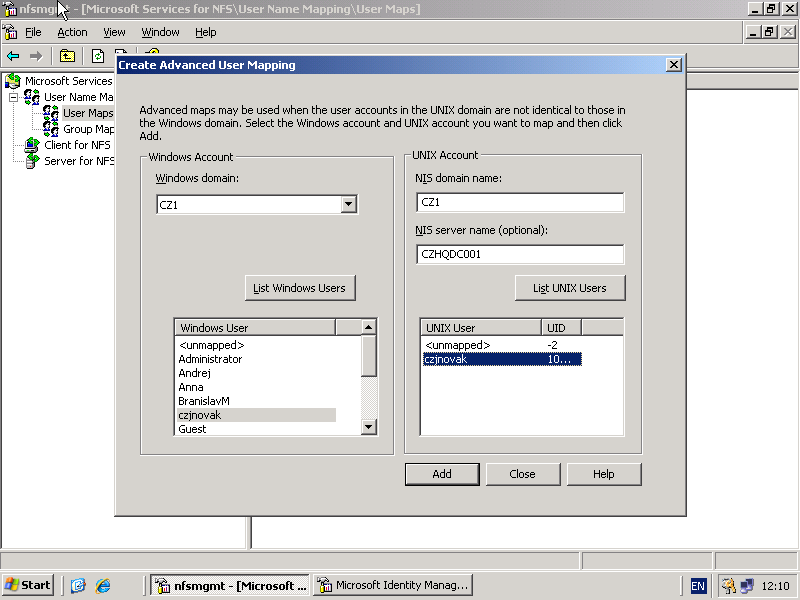Click the Client for NFS icon
The image size is (800, 600).
click(x=32, y=145)
